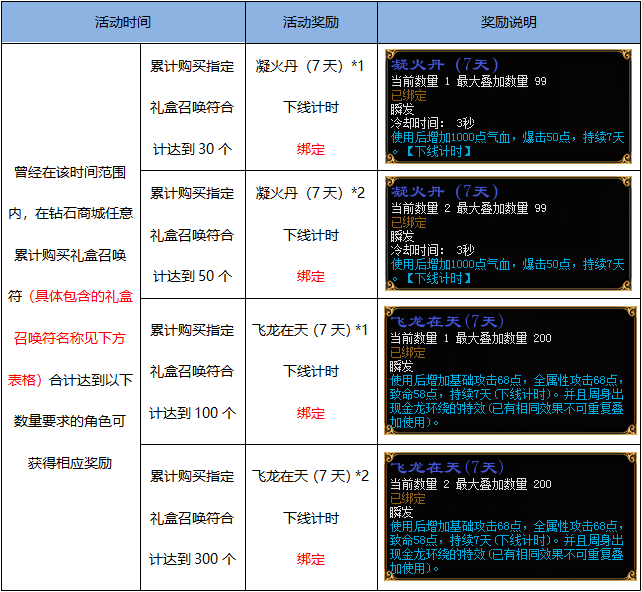
Task: Click the text 曾经在该时间范围
Action: tap(70, 172)
